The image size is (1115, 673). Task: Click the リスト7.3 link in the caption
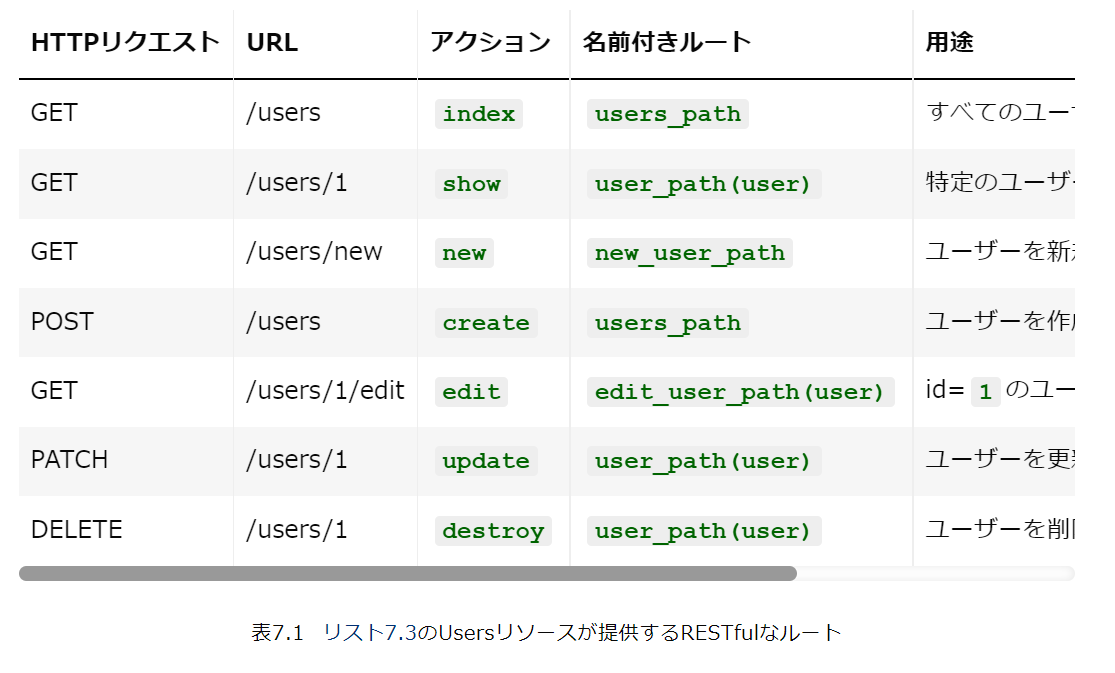pos(369,633)
